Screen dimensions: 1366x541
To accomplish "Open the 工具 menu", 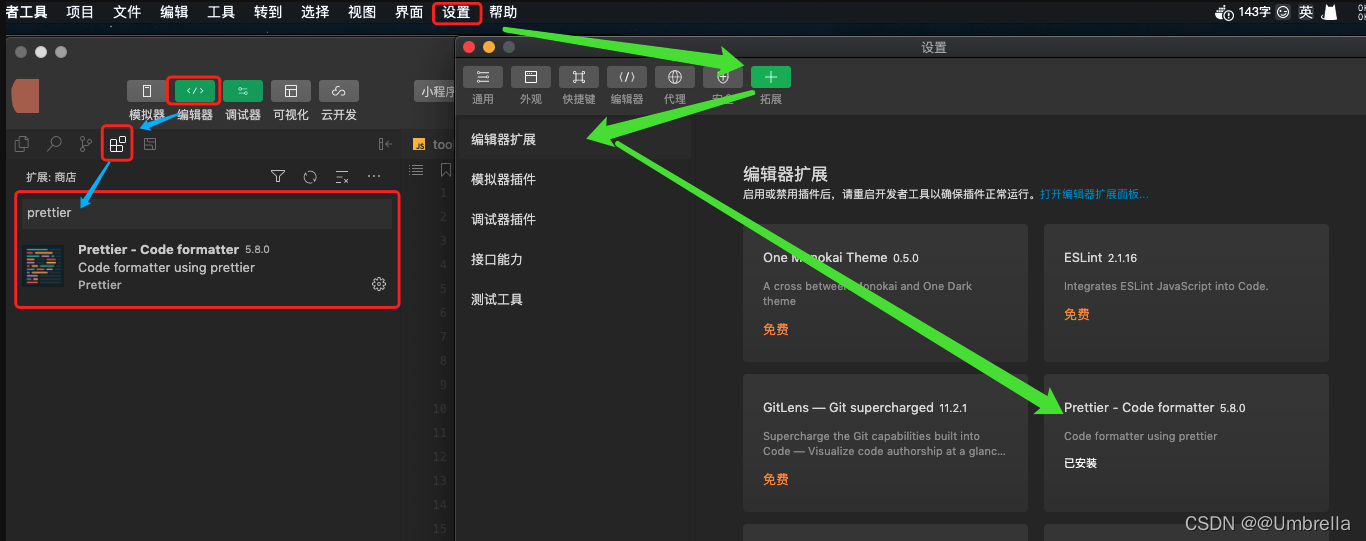I will point(221,12).
